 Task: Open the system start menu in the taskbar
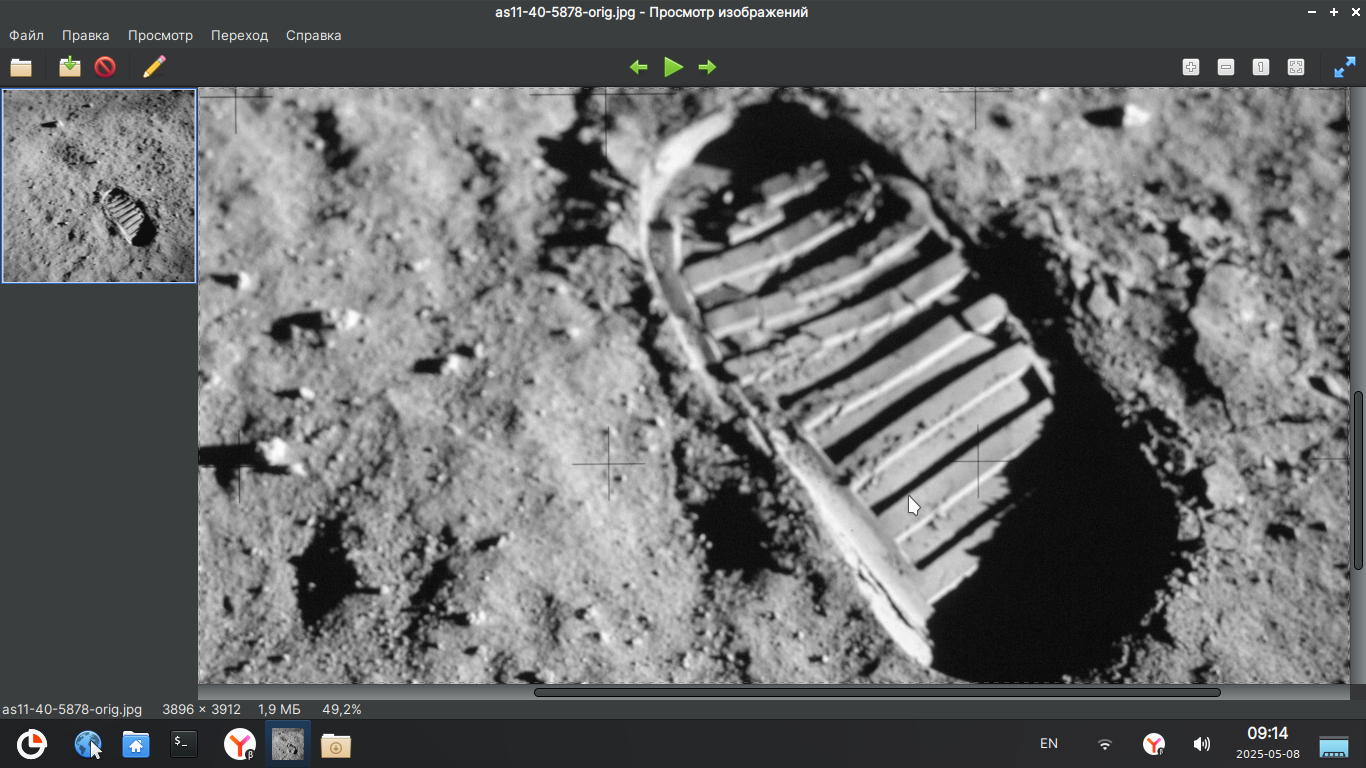pos(32,744)
